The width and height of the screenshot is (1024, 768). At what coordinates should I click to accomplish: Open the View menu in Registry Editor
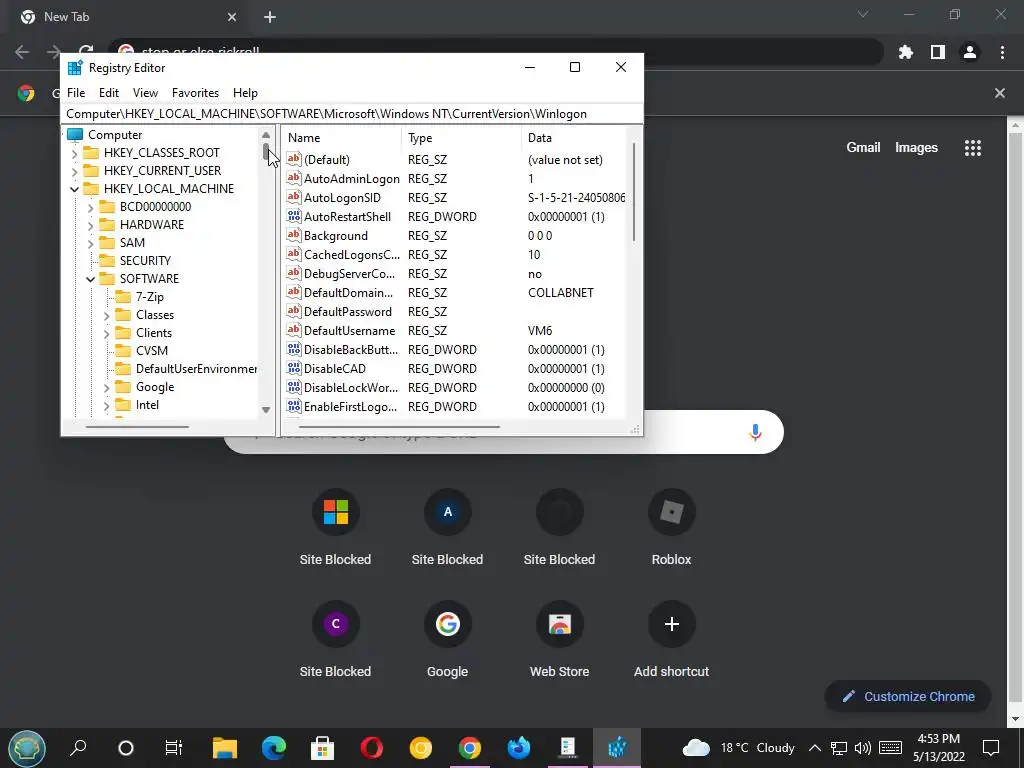tap(145, 93)
